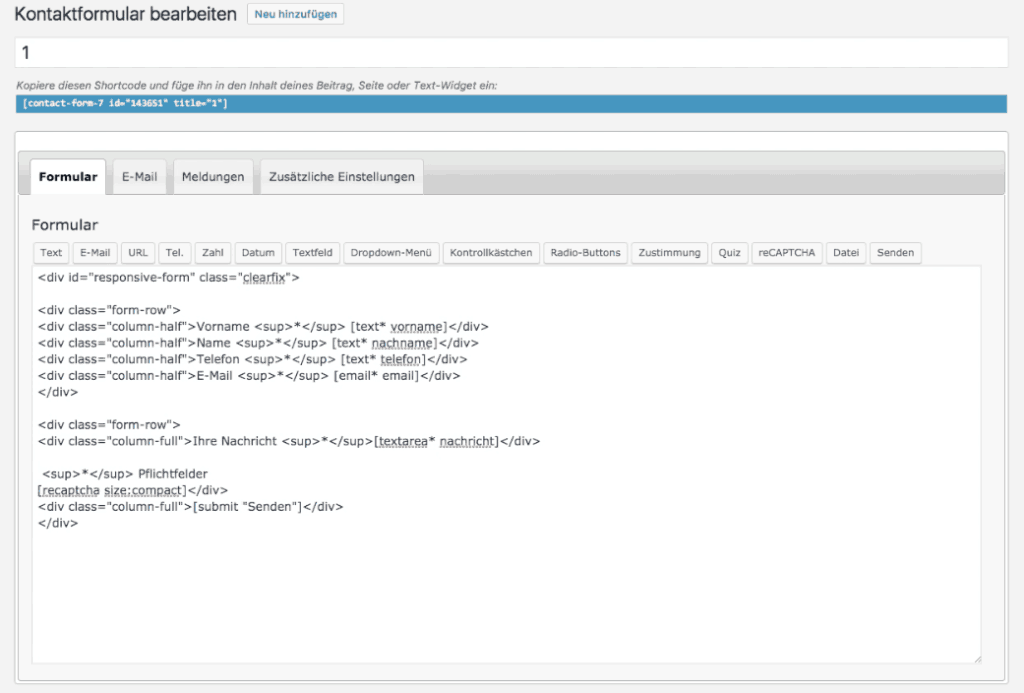1024x693 pixels.
Task: Open the E-Mail tab
Action: [139, 177]
